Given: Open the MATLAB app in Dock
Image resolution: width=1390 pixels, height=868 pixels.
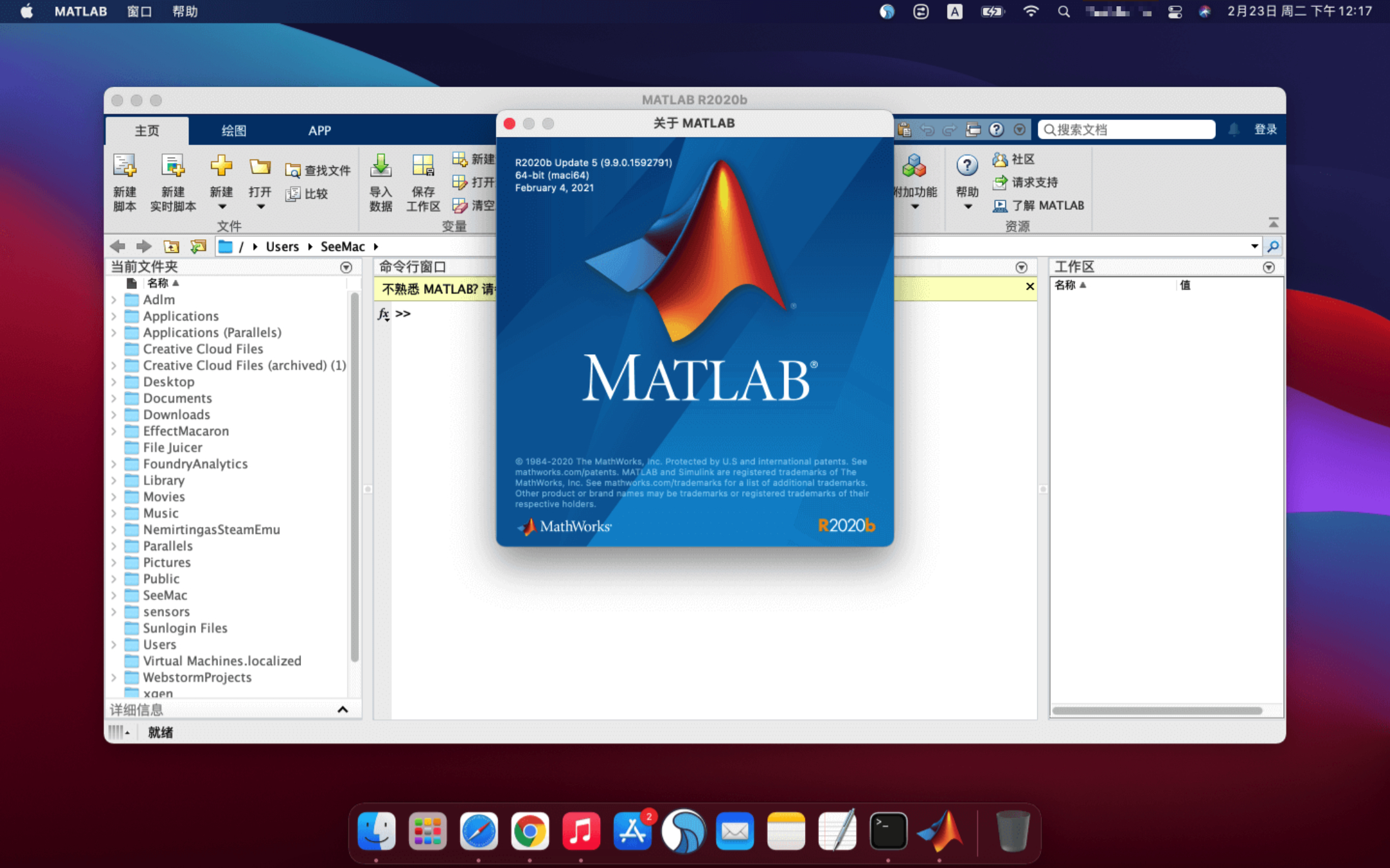Looking at the screenshot, I should (x=939, y=832).
